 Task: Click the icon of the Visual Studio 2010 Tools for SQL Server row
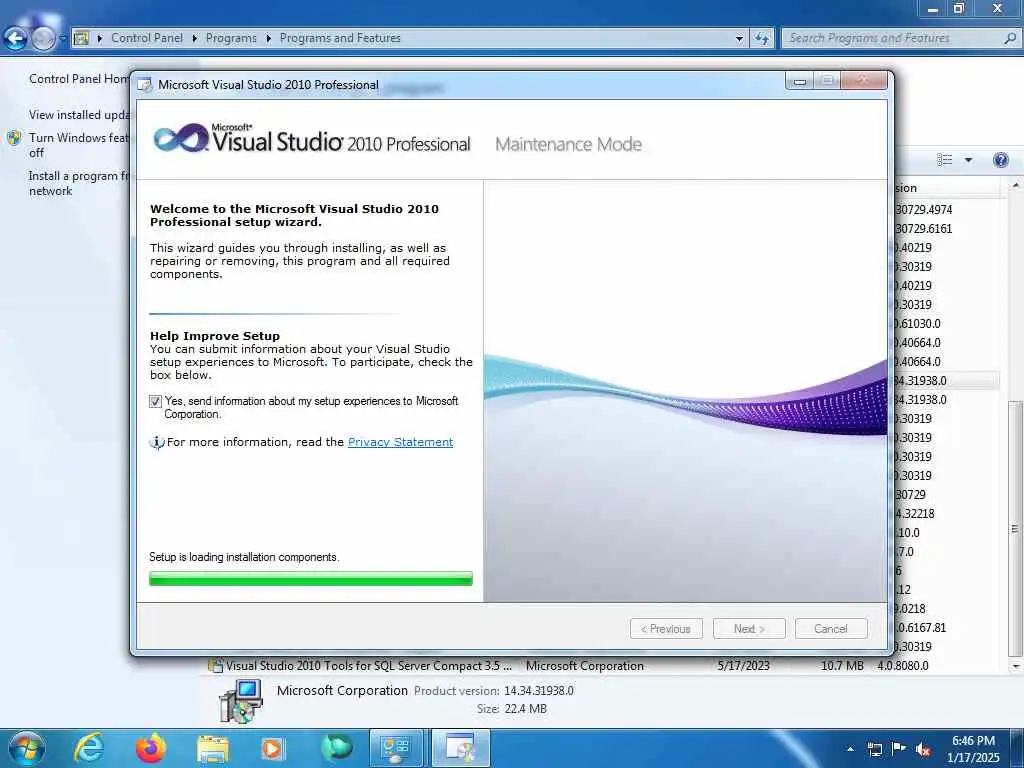coord(215,665)
